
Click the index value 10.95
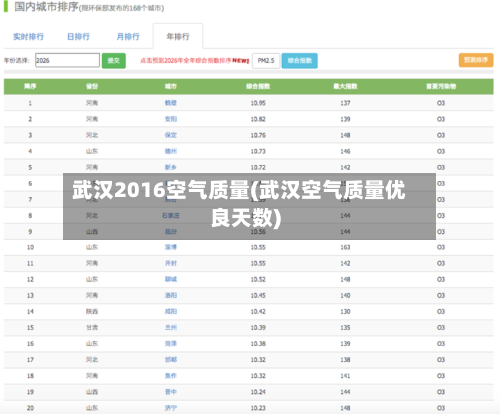click(x=258, y=103)
